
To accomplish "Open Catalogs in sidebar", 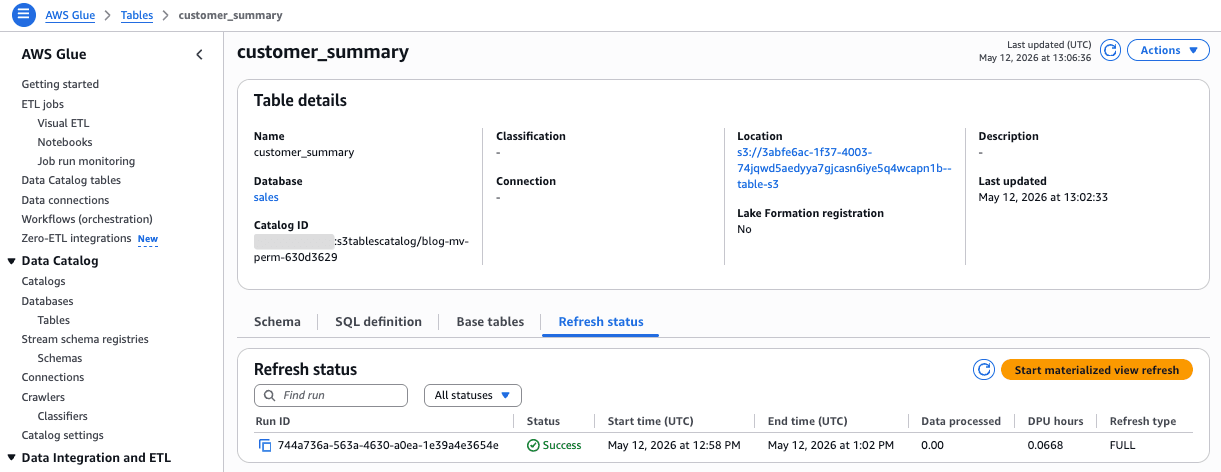I will [43, 282].
